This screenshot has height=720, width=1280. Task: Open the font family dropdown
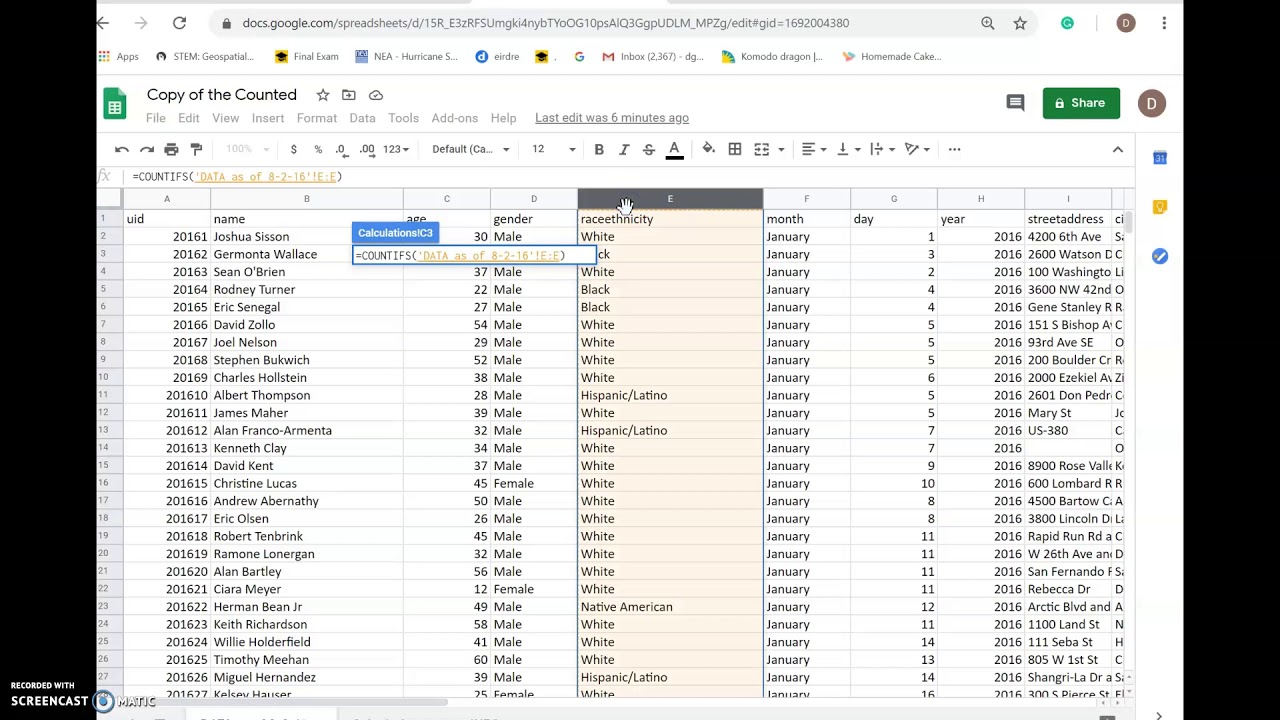[470, 149]
